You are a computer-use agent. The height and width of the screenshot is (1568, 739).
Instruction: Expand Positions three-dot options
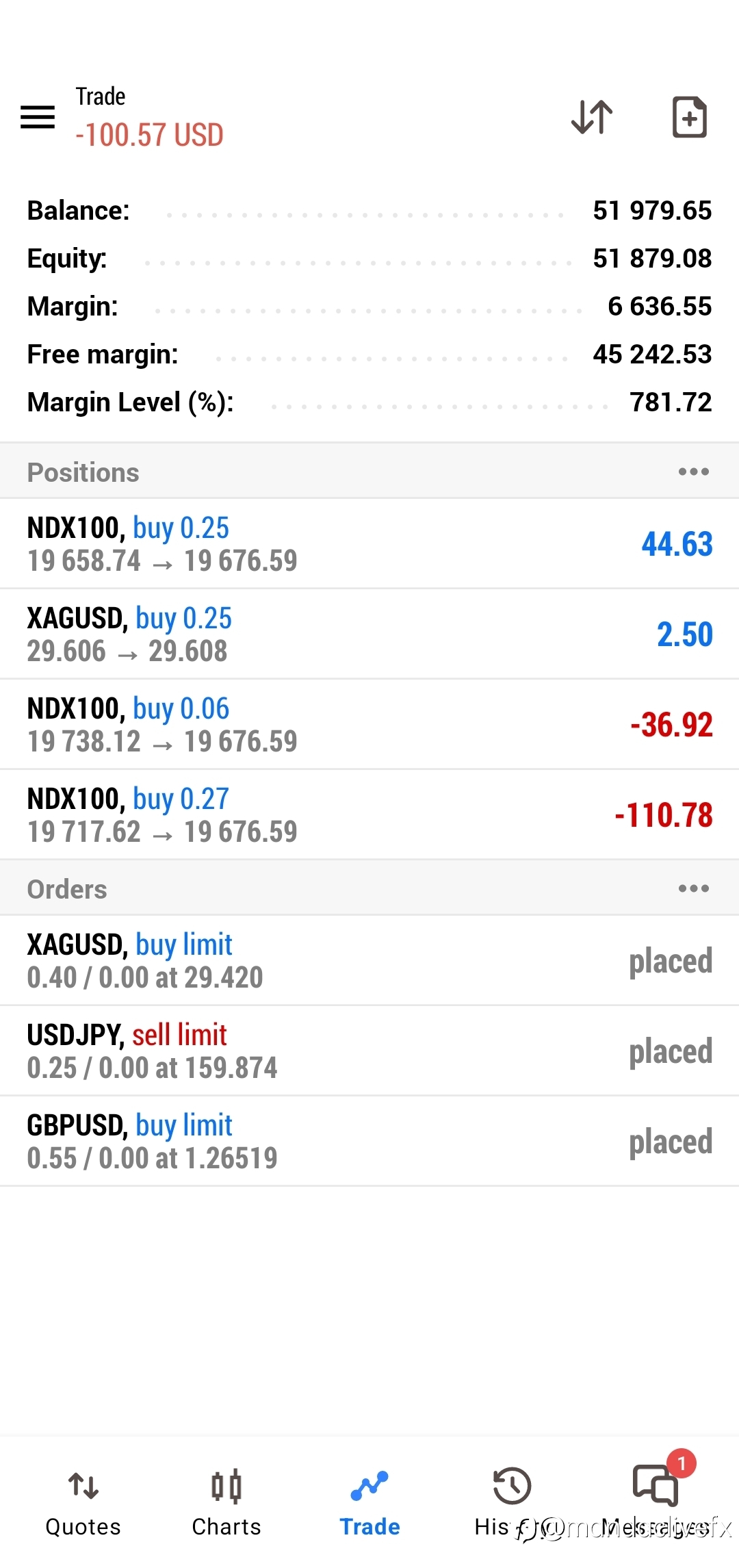point(694,472)
